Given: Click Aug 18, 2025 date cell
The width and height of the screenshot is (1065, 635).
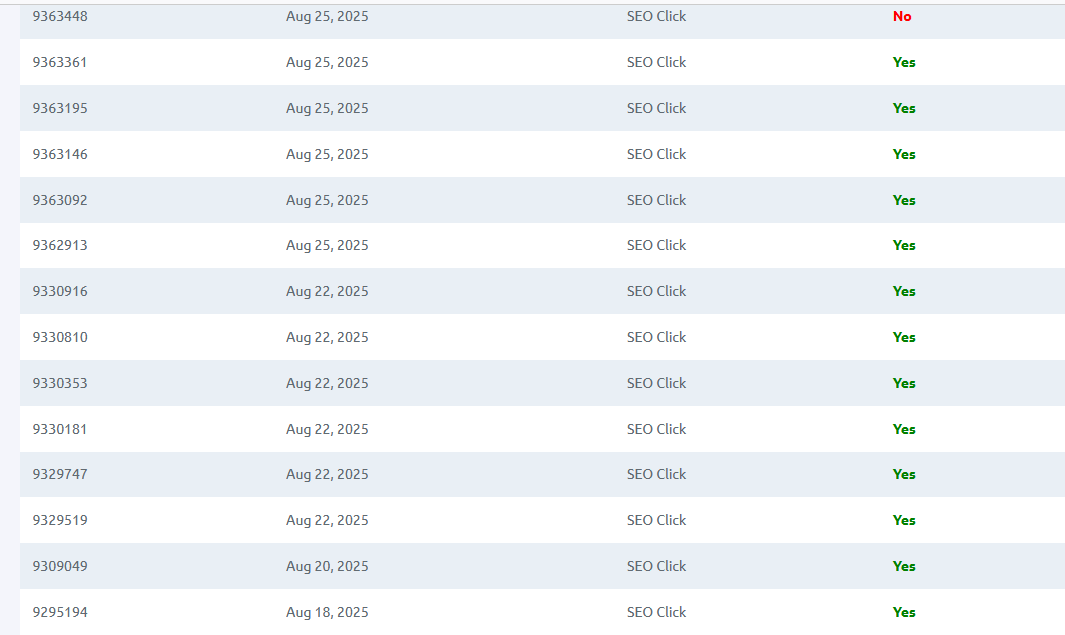Looking at the screenshot, I should 327,613.
